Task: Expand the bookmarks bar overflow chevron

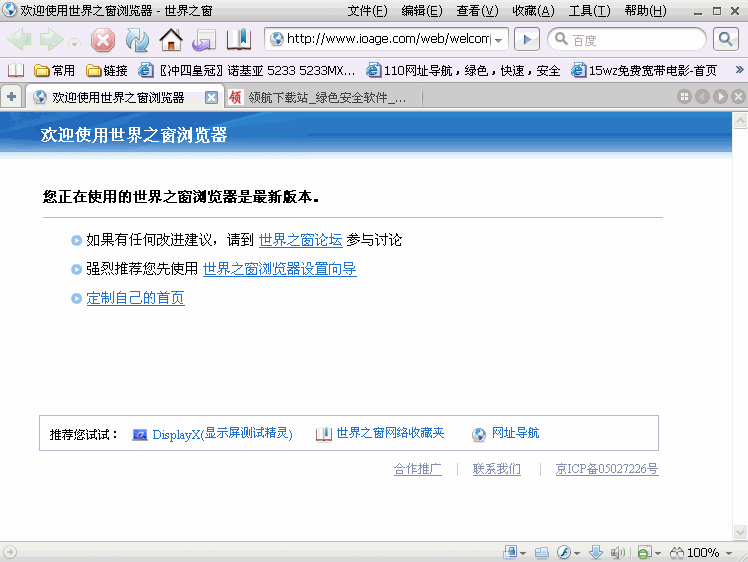Action: 739,70
